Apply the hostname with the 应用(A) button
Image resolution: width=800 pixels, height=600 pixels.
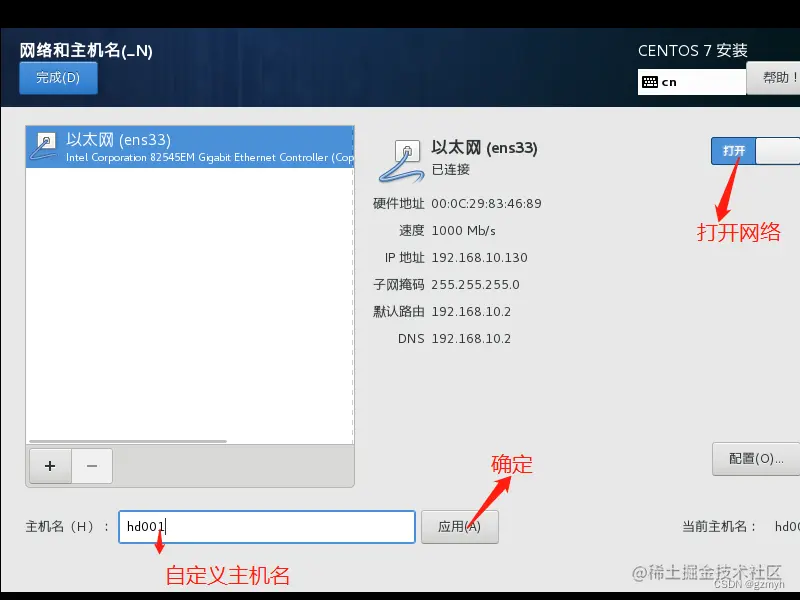point(460,527)
